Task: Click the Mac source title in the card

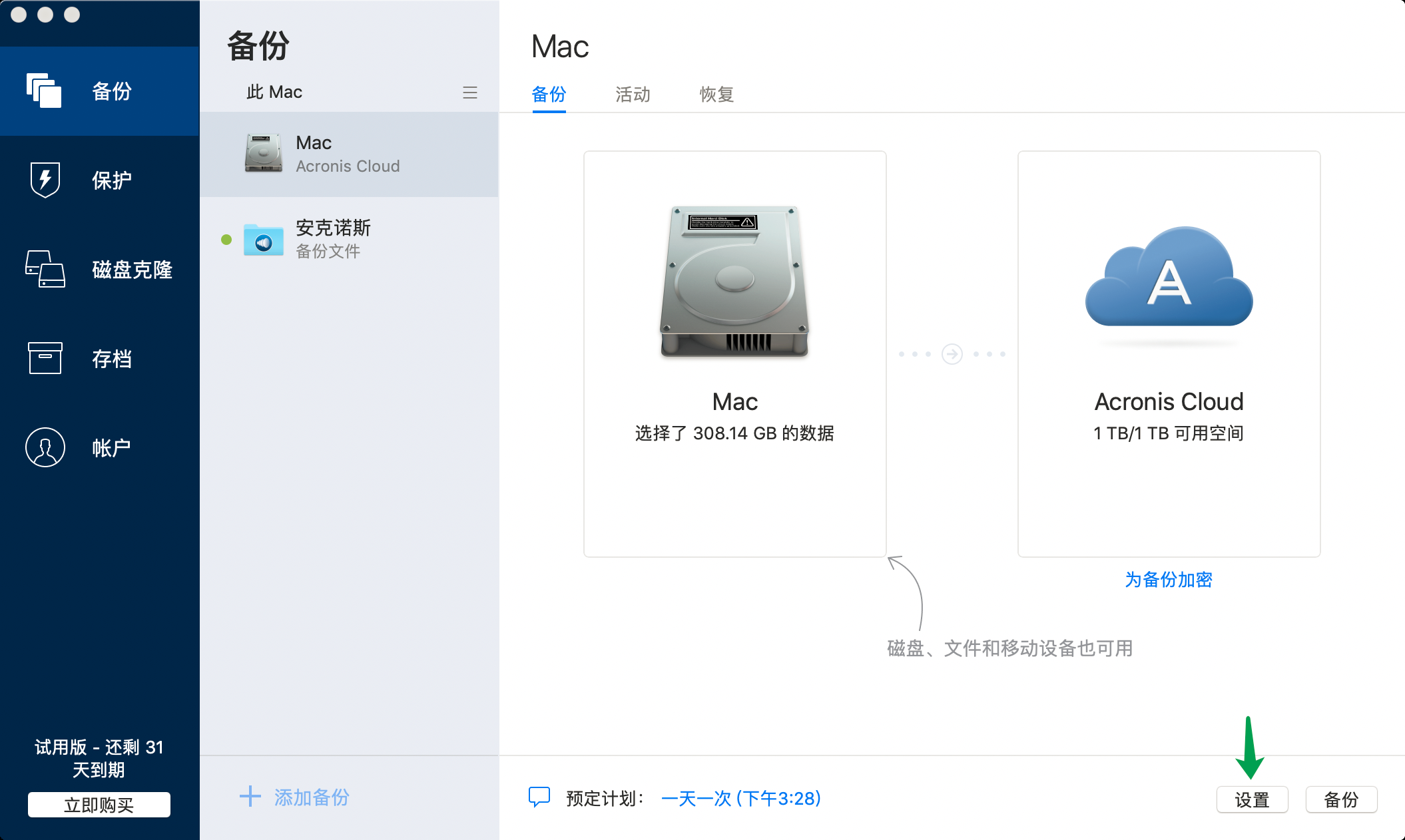Action: (x=734, y=401)
